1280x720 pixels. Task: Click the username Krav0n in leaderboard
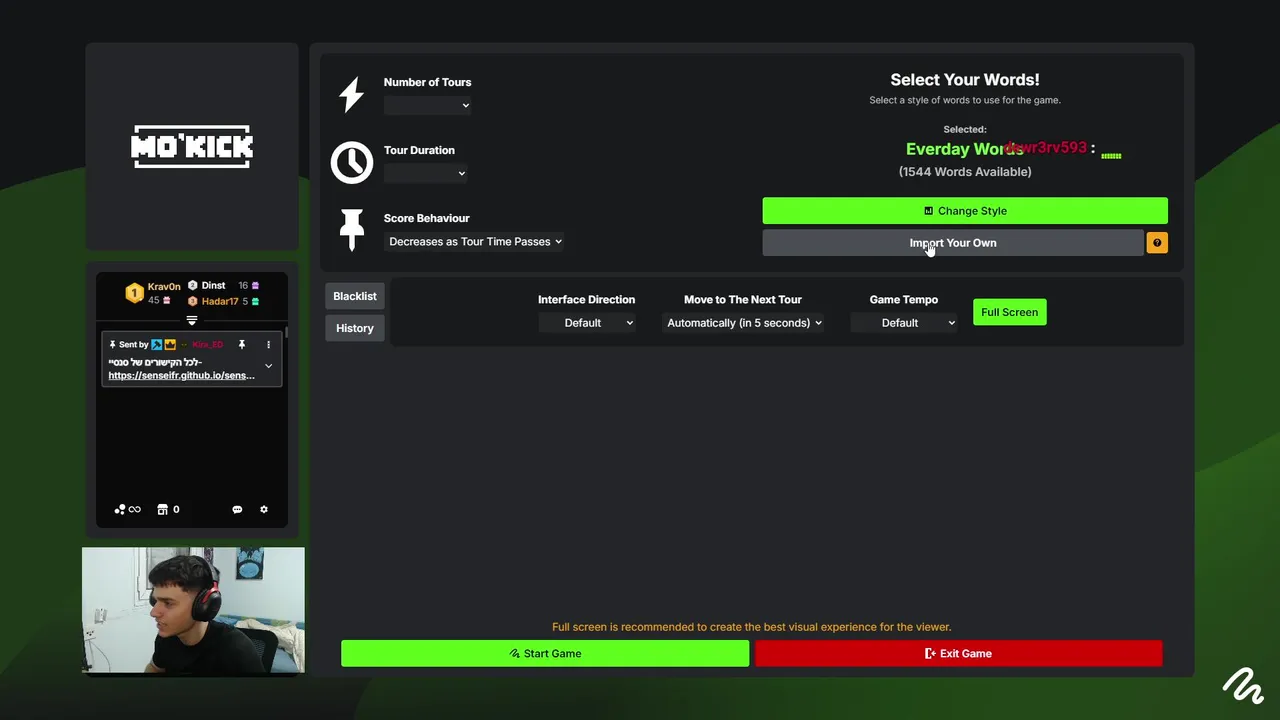point(164,286)
